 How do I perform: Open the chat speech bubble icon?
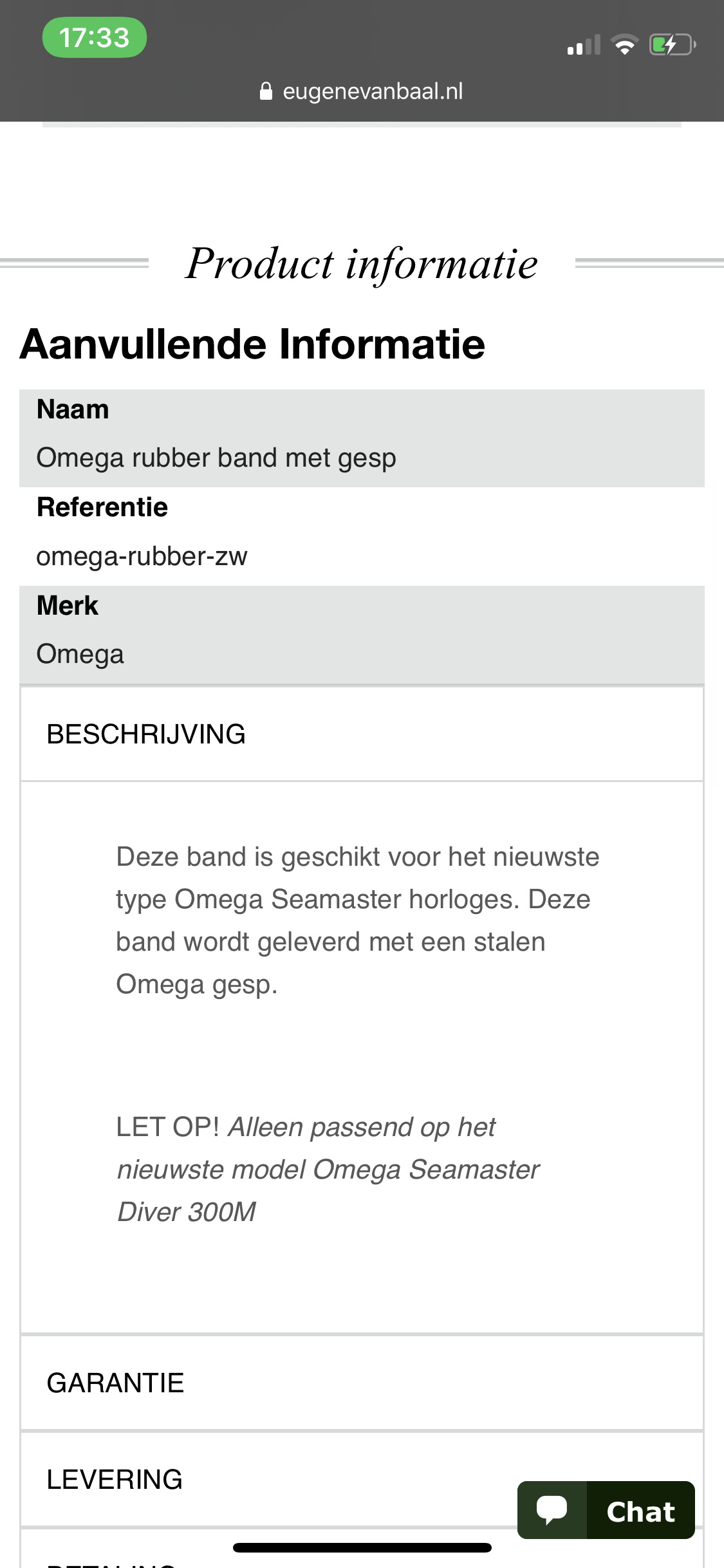[x=552, y=1510]
